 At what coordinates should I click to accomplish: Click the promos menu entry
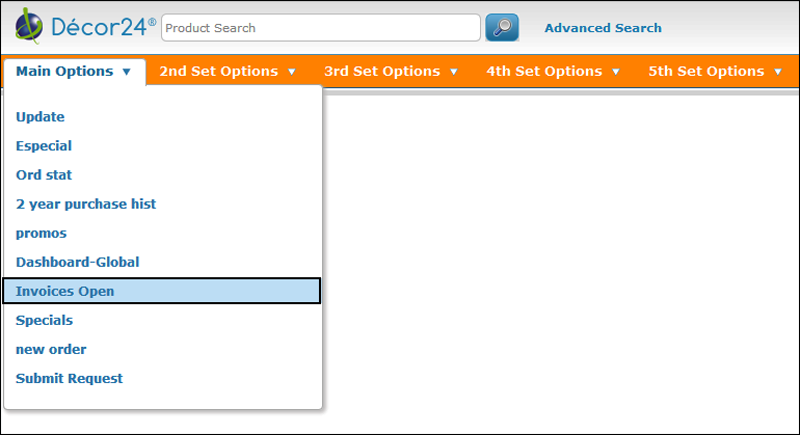[41, 233]
